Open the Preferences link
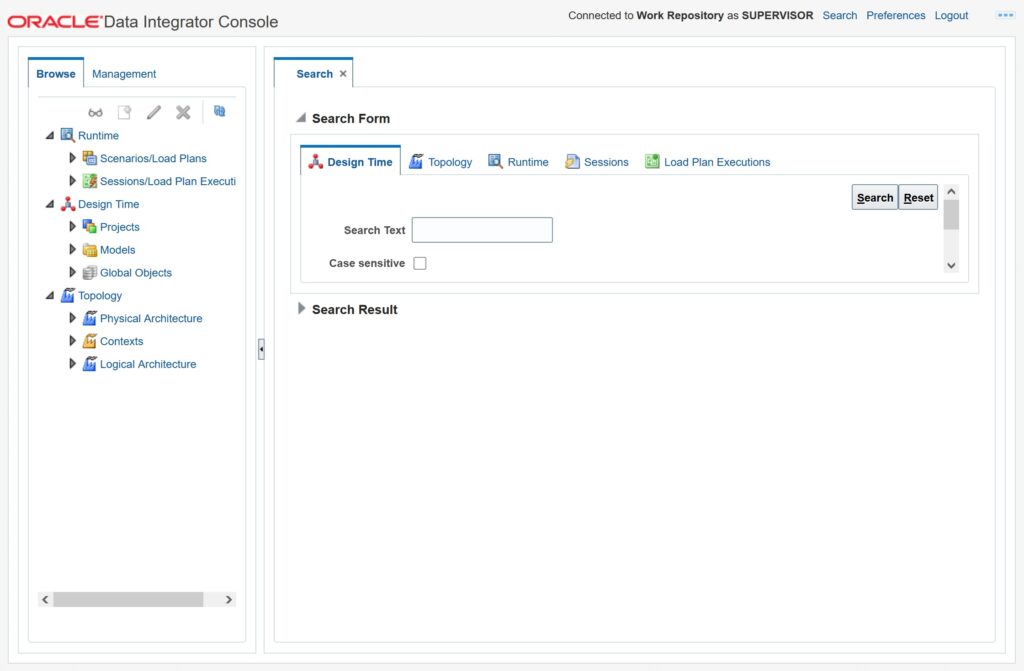Viewport: 1024px width, 671px height. (x=895, y=15)
